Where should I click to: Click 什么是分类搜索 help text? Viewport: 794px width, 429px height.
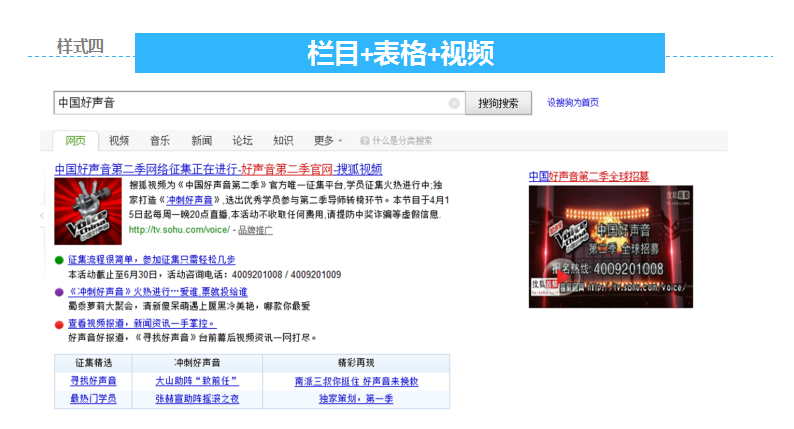402,141
